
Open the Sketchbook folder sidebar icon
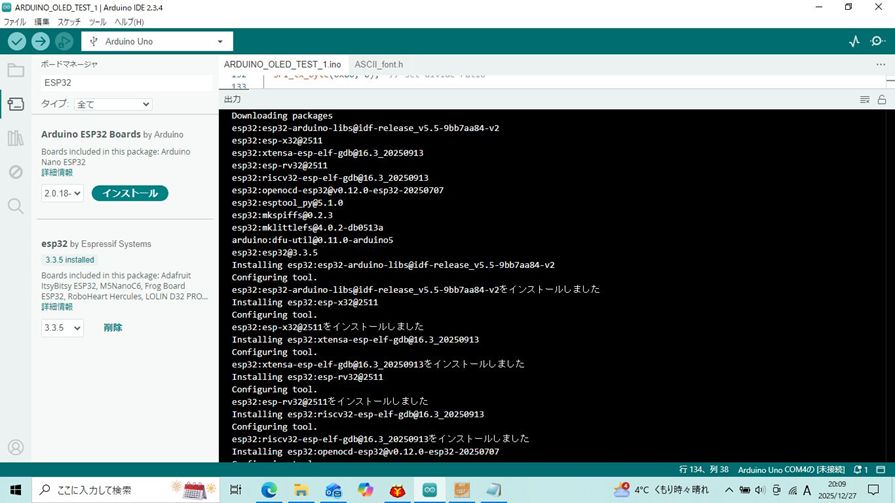[x=15, y=71]
